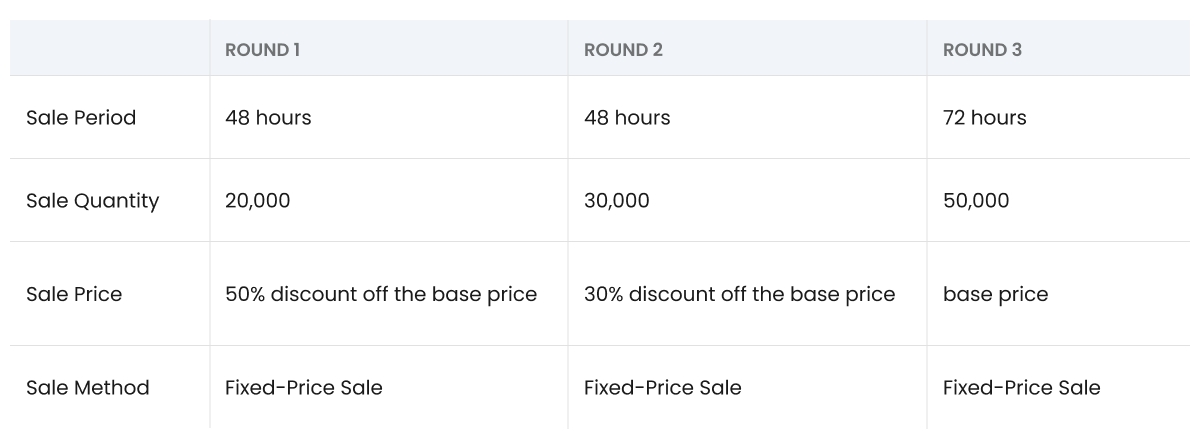
Task: Select the 30% discount sale price cell
Action: (x=739, y=294)
